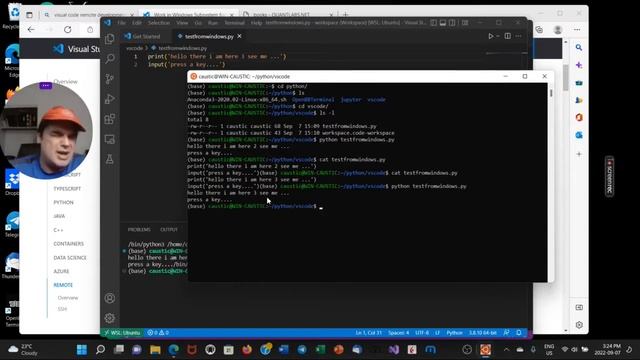The height and width of the screenshot is (360, 640).
Task: Open CONTAINERS link in docs sidebar
Action: [x=69, y=244]
